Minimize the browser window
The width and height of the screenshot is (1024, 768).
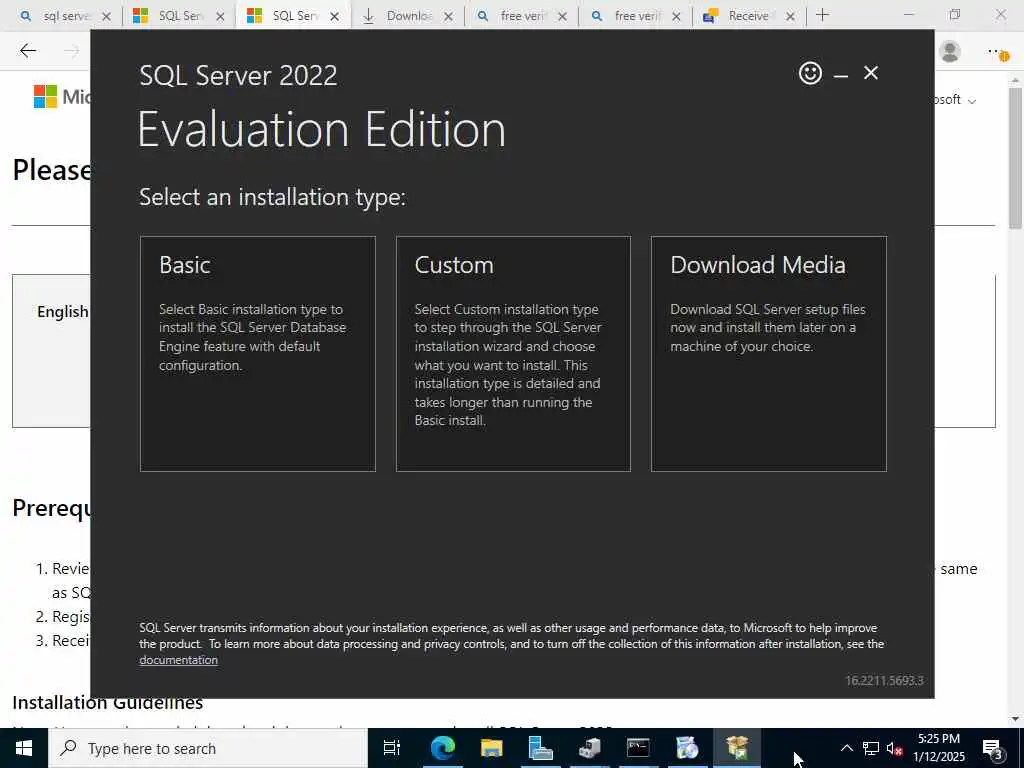coord(908,14)
